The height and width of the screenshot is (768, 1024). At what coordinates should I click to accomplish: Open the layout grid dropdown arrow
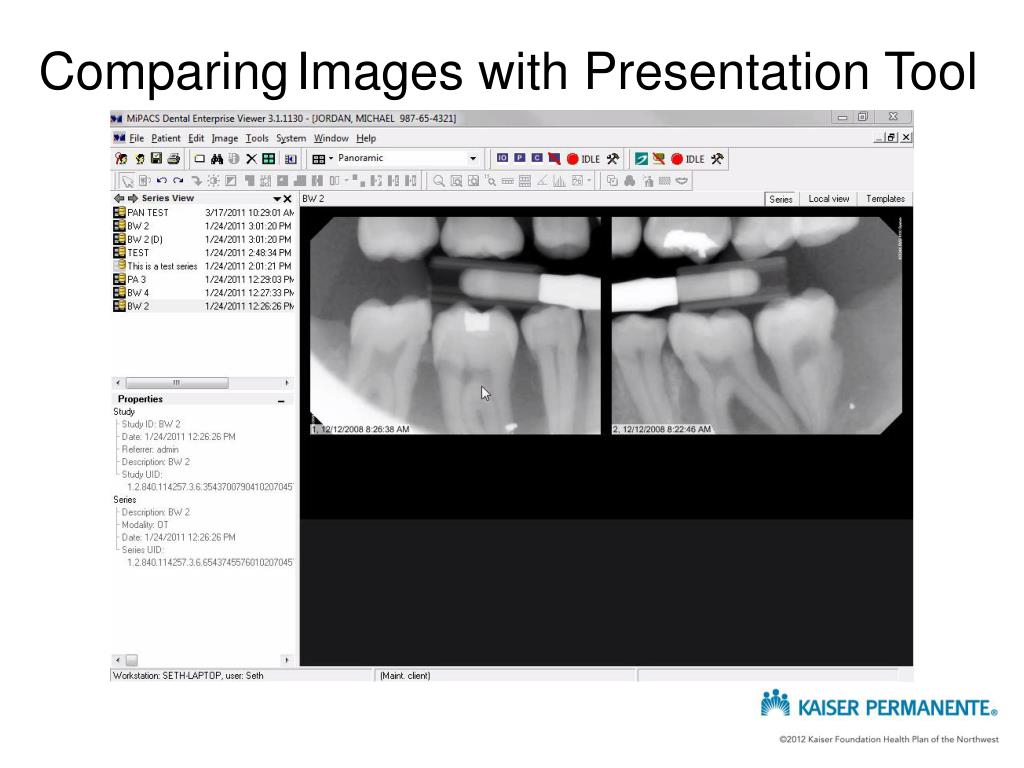tap(331, 159)
